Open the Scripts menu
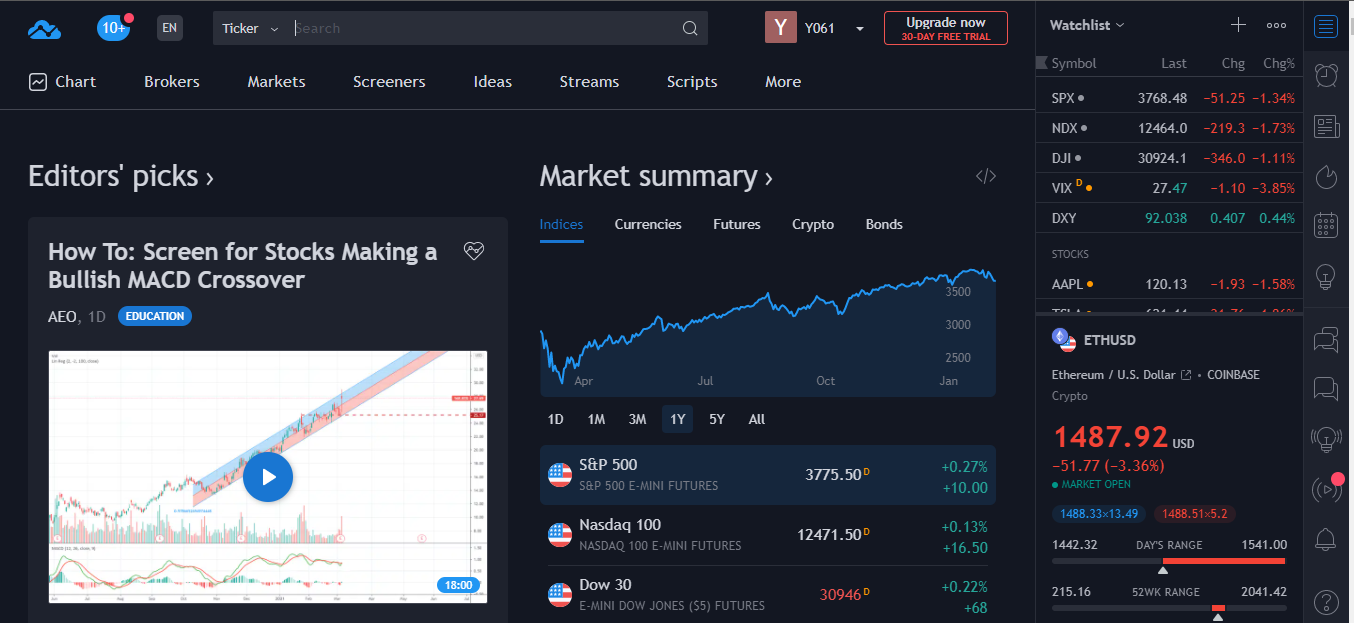This screenshot has height=623, width=1354. [x=692, y=82]
